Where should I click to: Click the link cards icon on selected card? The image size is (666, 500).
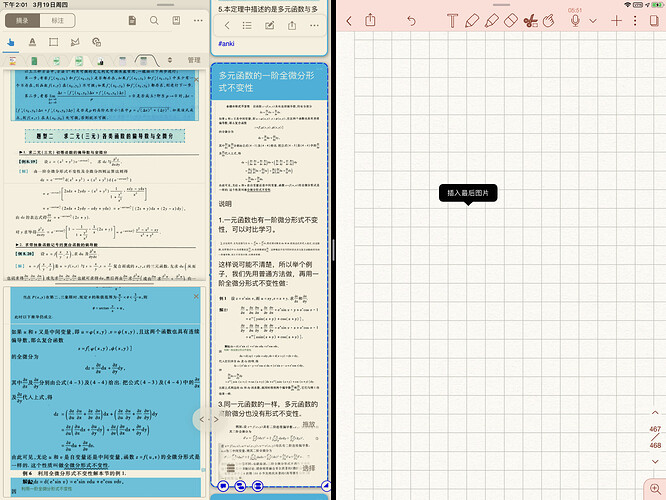tap(240, 486)
